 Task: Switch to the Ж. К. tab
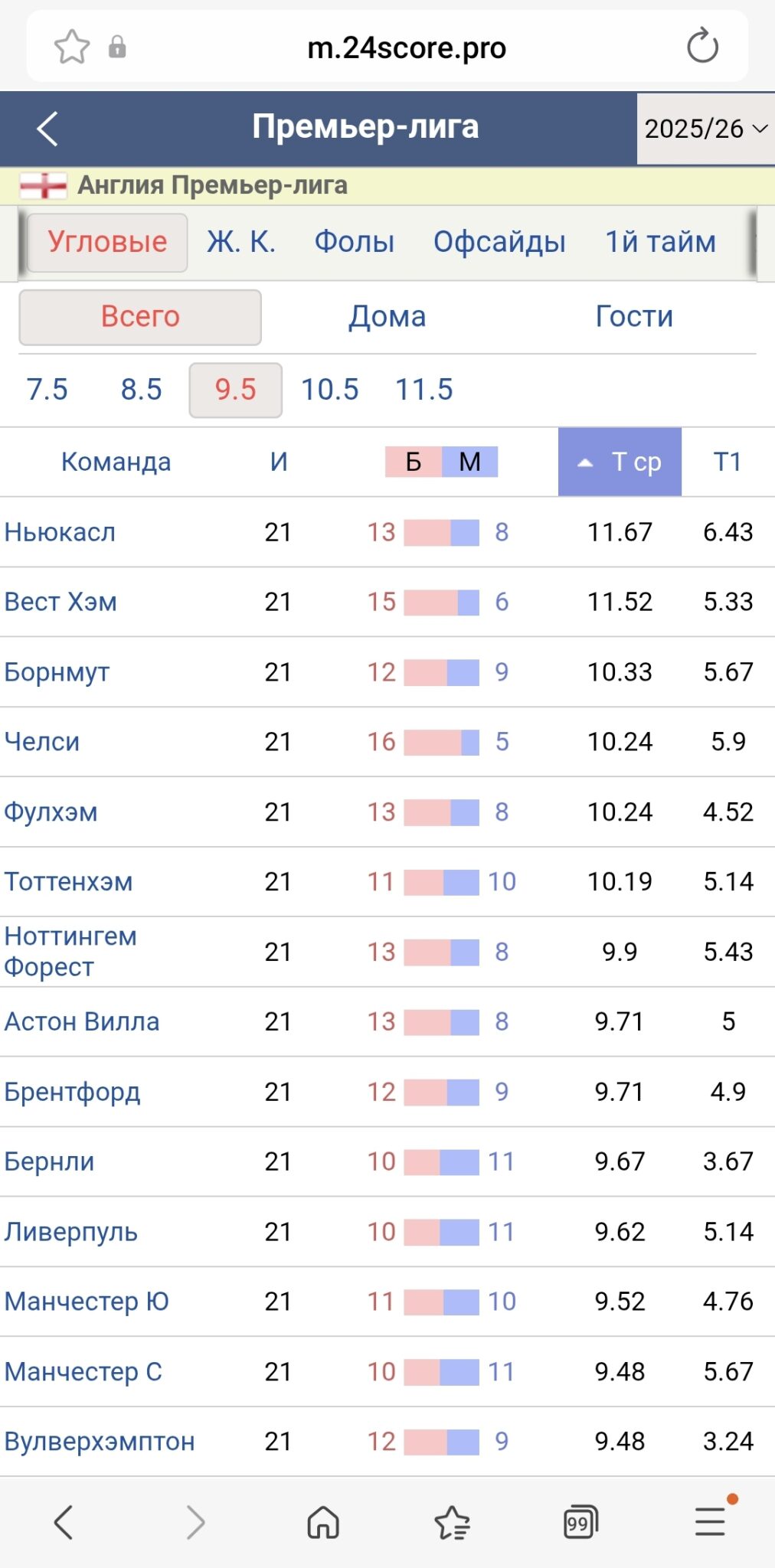click(x=240, y=242)
